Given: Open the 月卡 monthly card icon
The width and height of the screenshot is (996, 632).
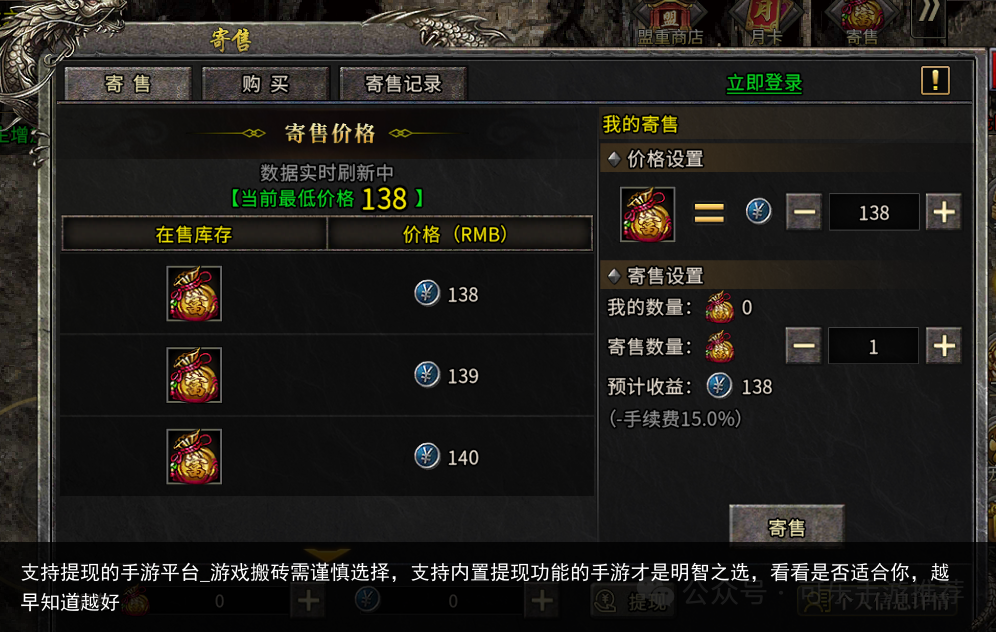Looking at the screenshot, I should coord(766,23).
